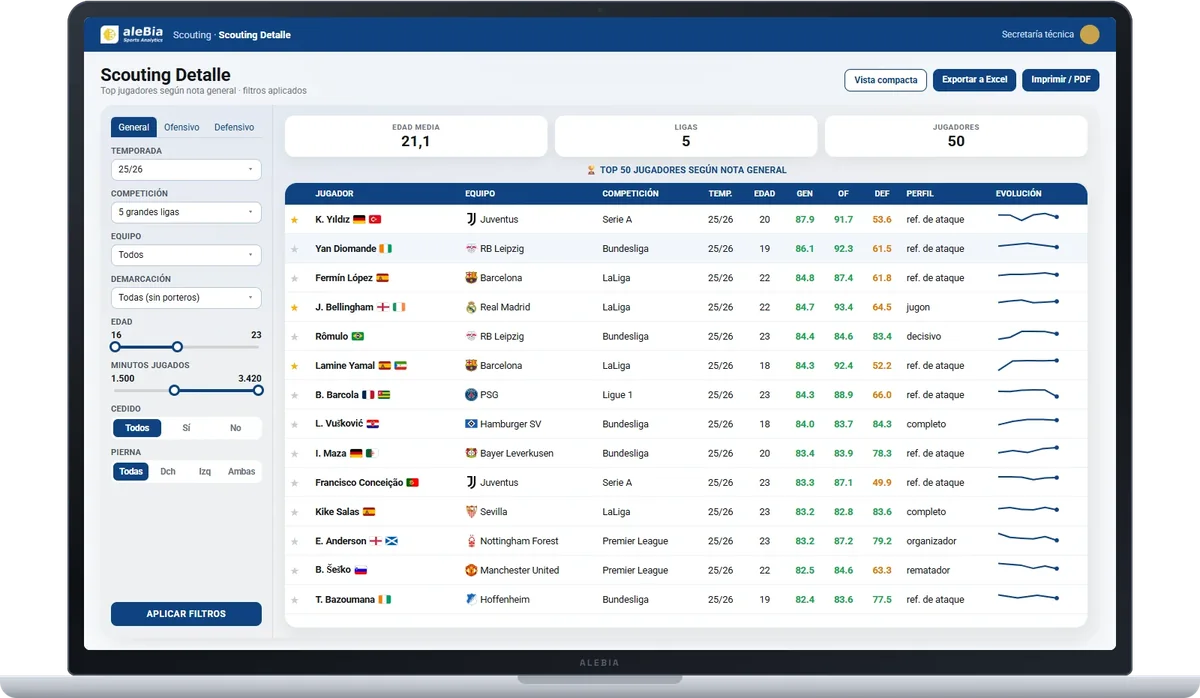Sort by the GEN column header

click(804, 194)
